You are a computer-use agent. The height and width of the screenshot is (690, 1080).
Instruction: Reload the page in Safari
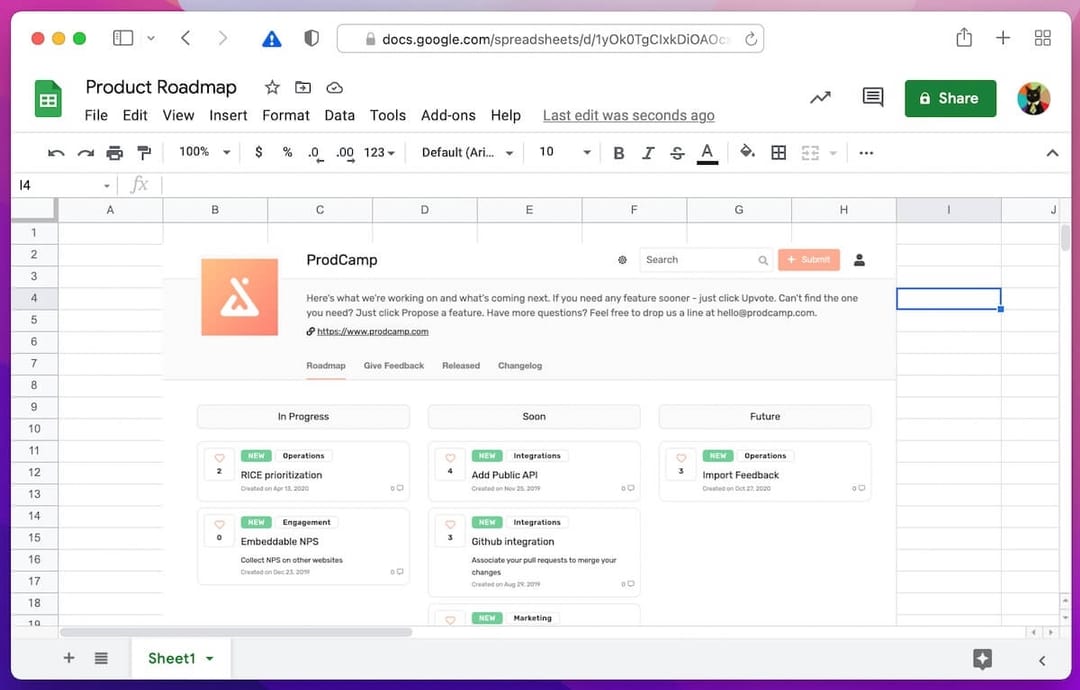click(x=751, y=39)
